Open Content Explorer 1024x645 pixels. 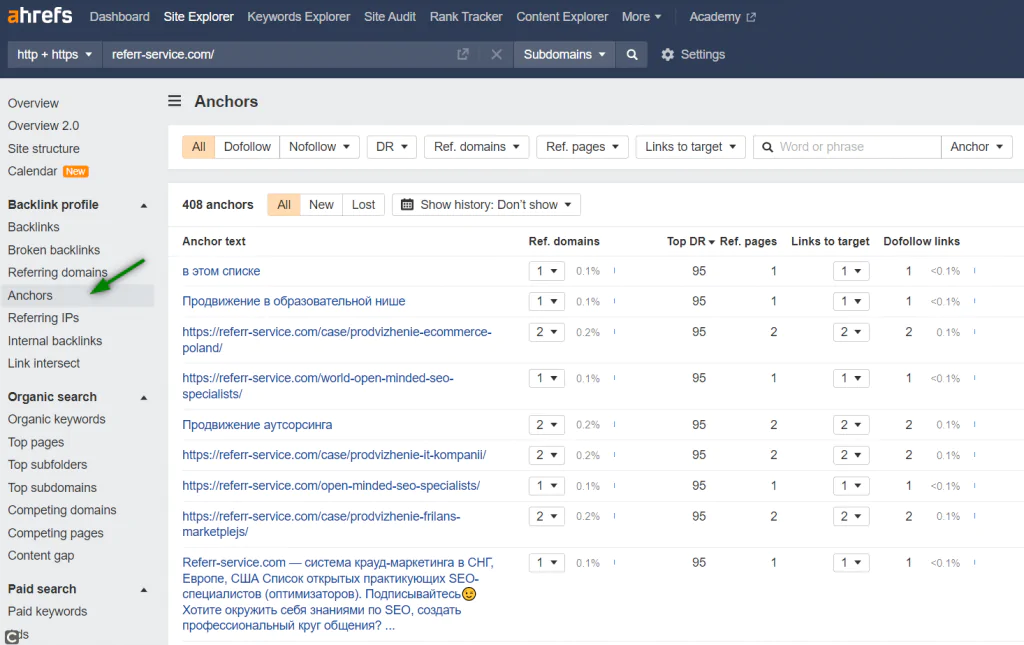tap(562, 17)
